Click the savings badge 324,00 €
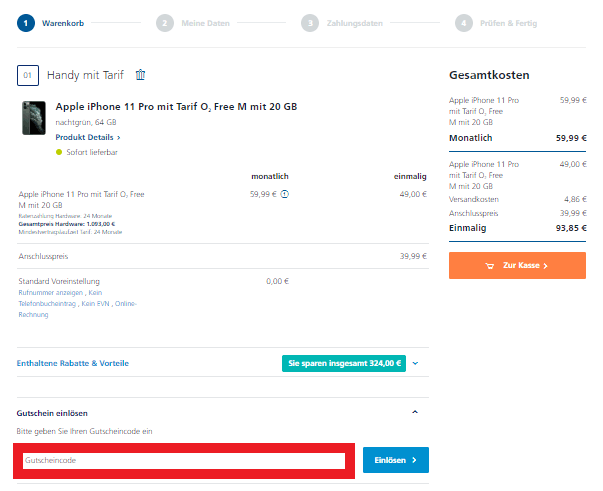This screenshot has height=491, width=603. (344, 363)
